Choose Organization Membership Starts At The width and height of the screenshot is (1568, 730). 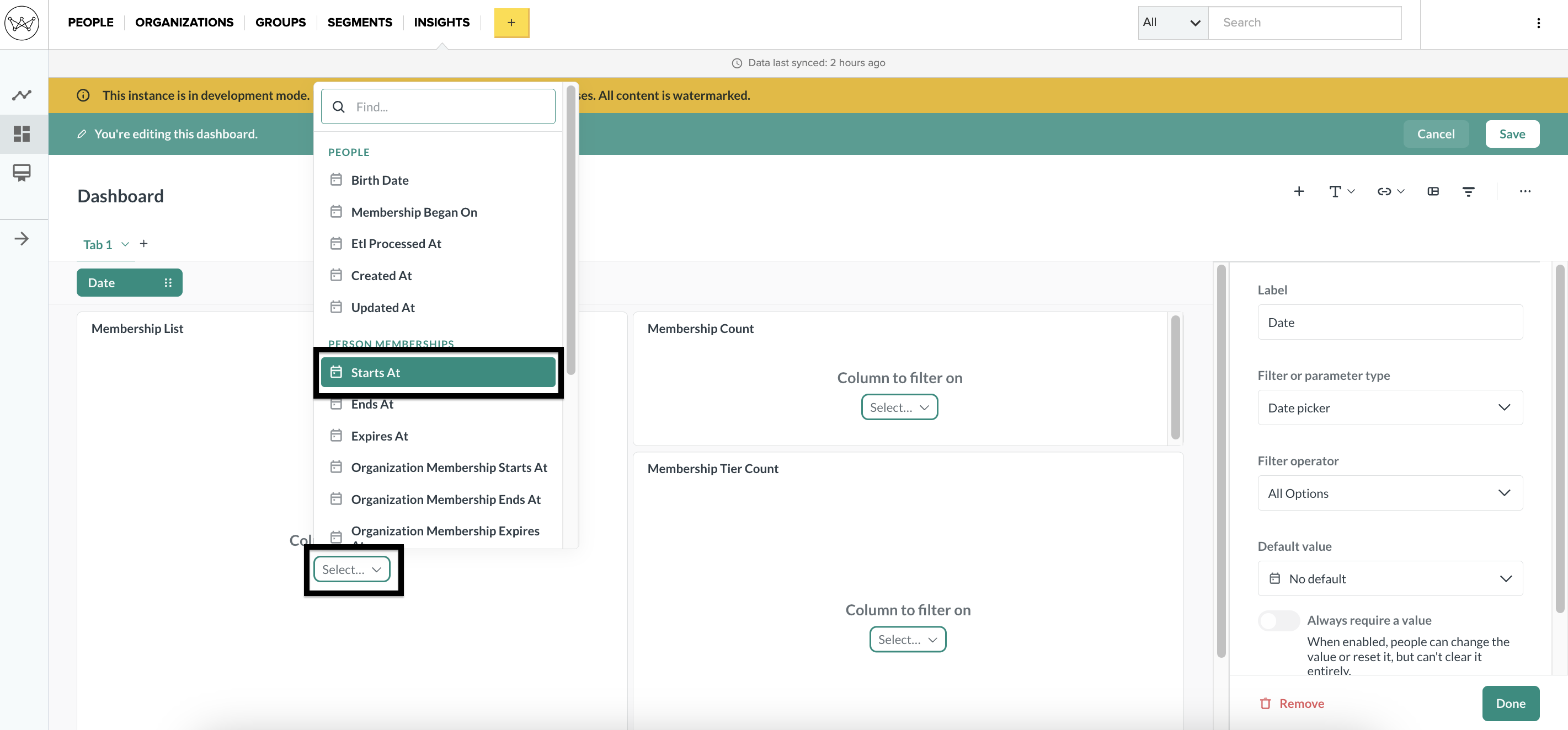click(438, 467)
